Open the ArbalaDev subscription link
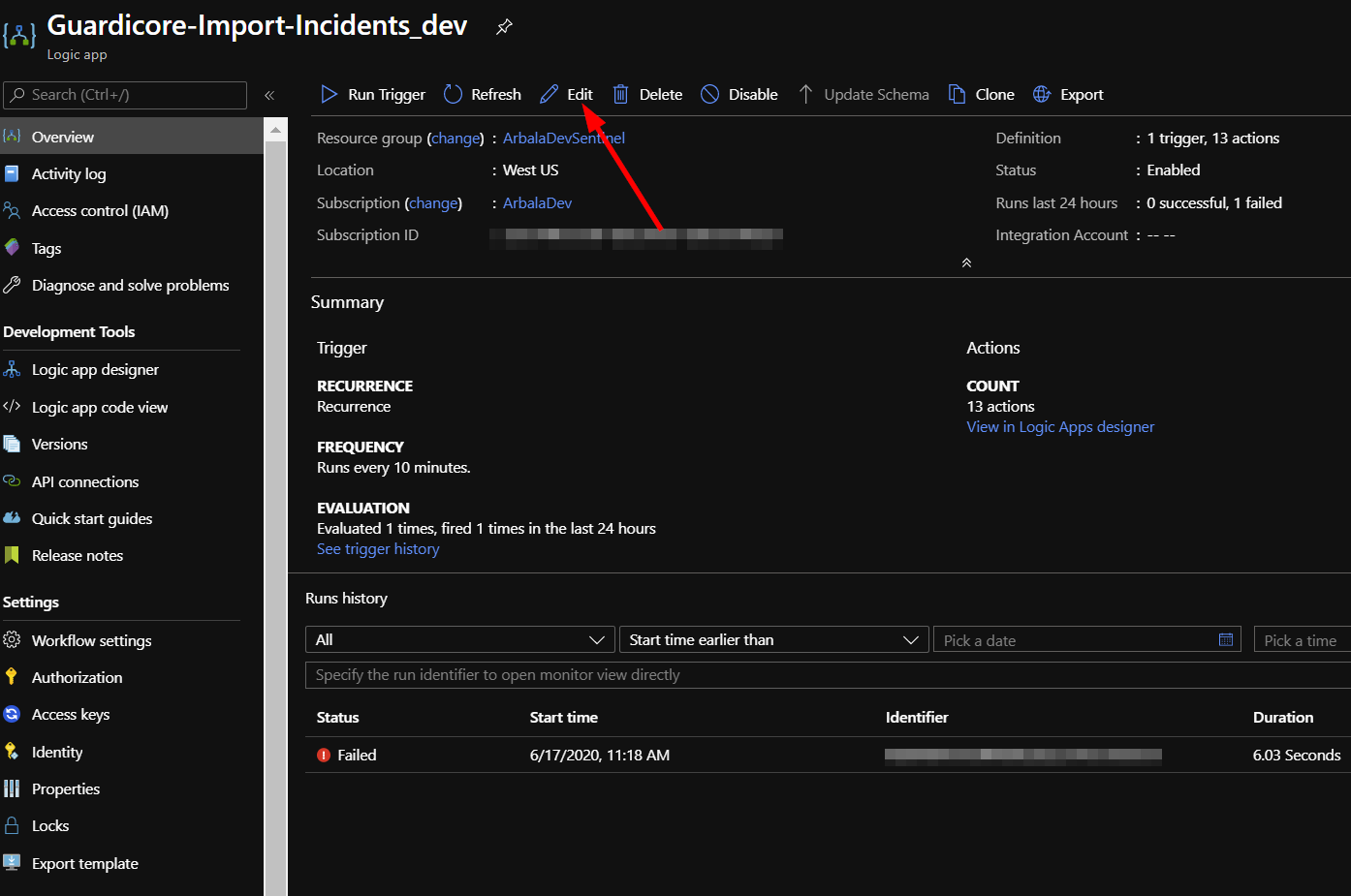This screenshot has height=896, width=1351. pyautogui.click(x=537, y=202)
